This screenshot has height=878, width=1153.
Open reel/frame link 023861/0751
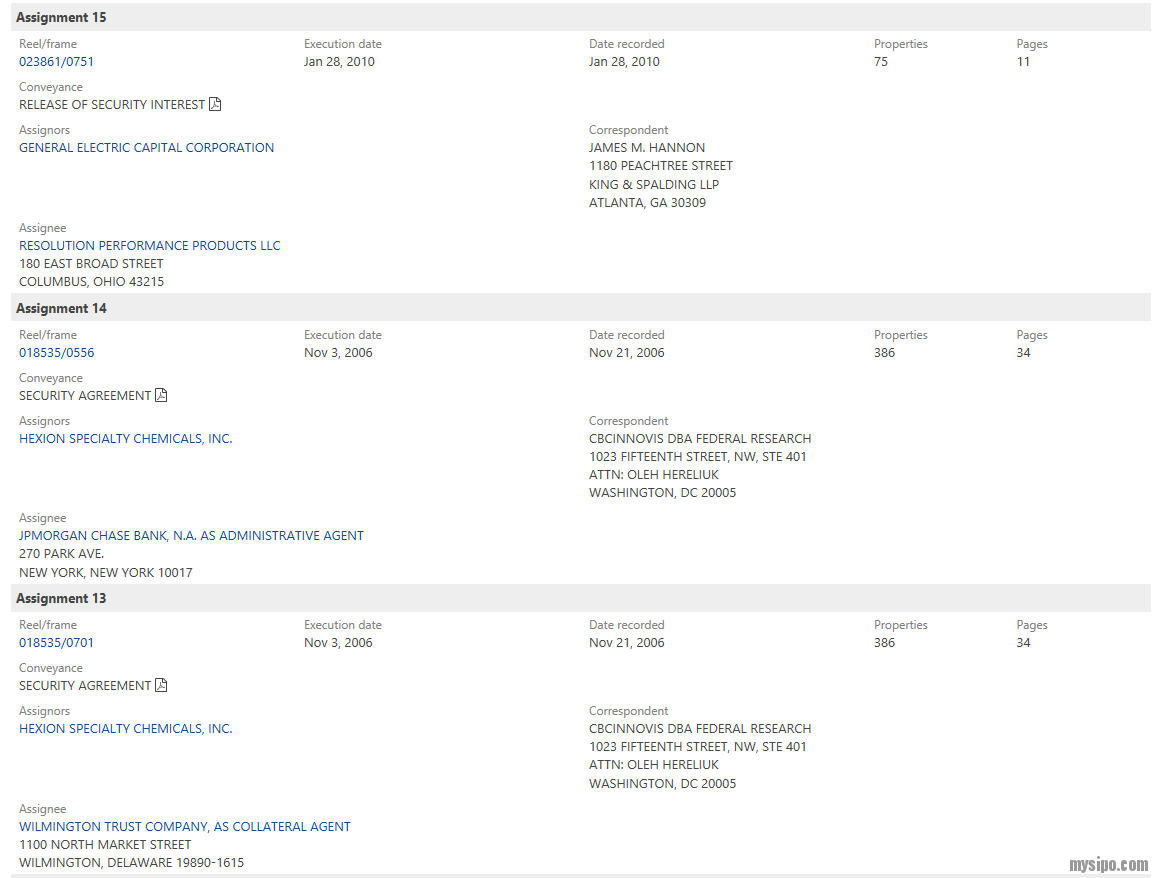click(x=57, y=62)
